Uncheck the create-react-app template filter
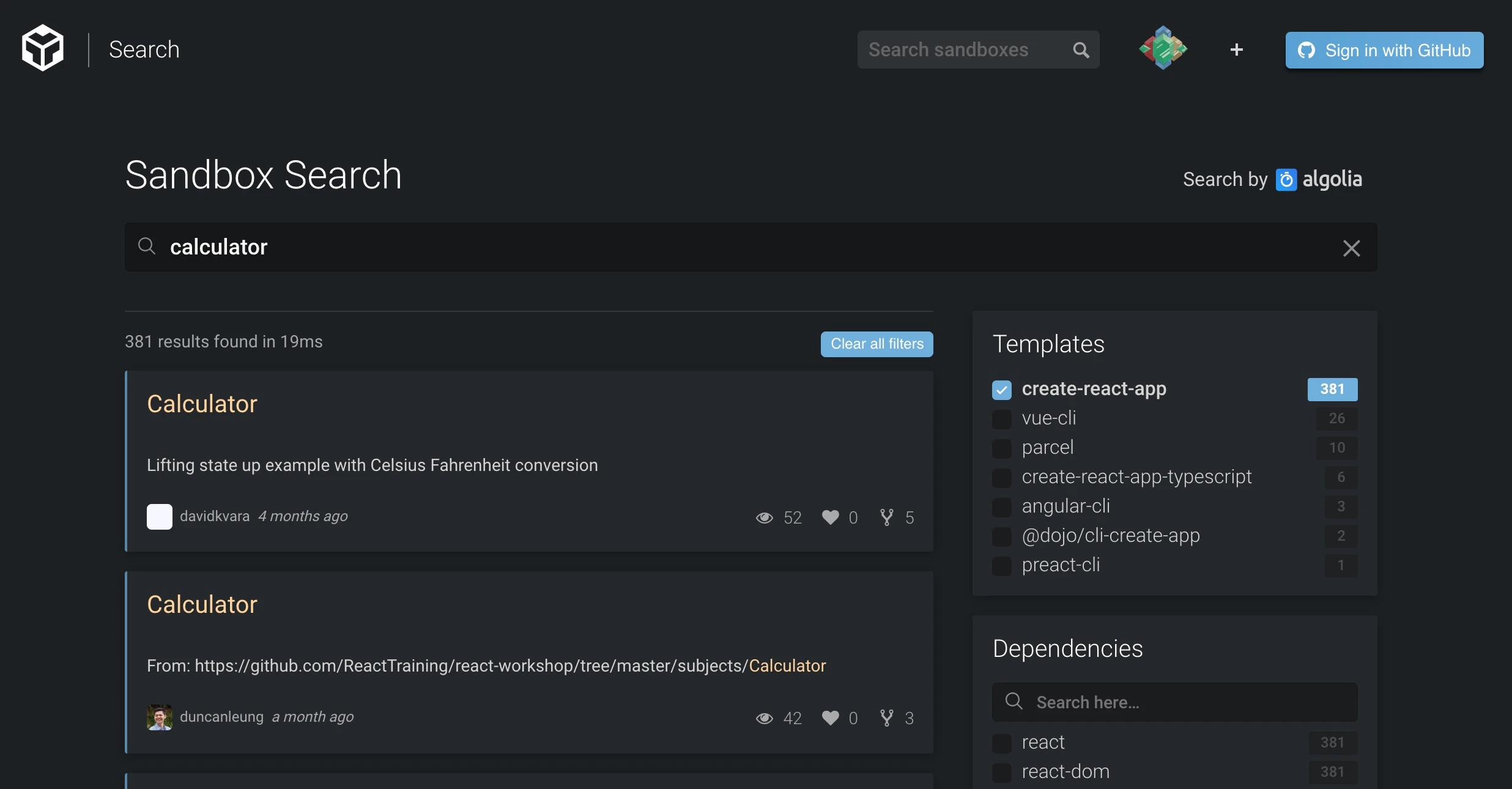 pos(1001,390)
